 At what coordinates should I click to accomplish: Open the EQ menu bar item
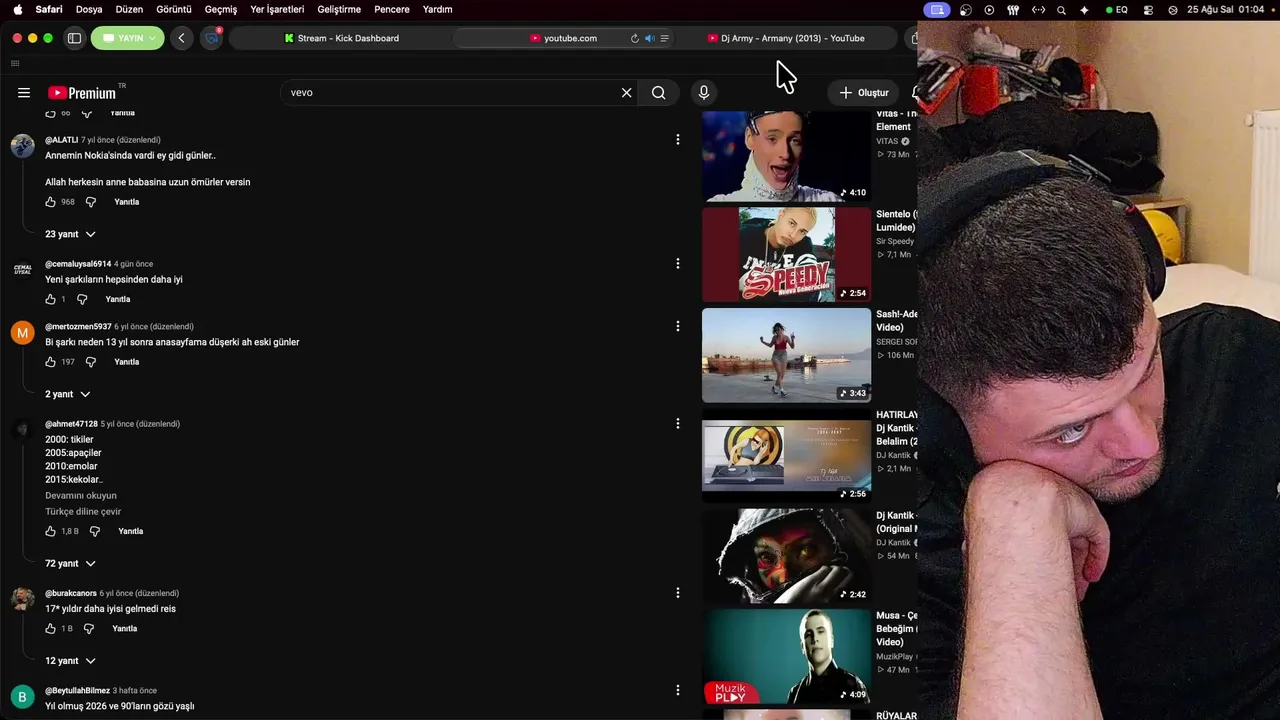click(x=1116, y=9)
